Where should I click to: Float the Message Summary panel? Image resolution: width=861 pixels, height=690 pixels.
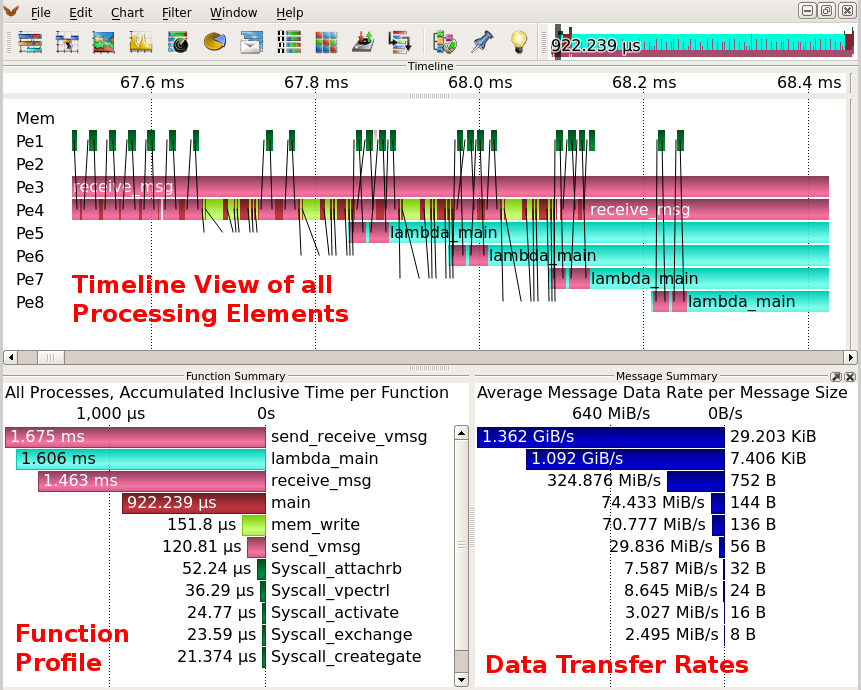836,377
